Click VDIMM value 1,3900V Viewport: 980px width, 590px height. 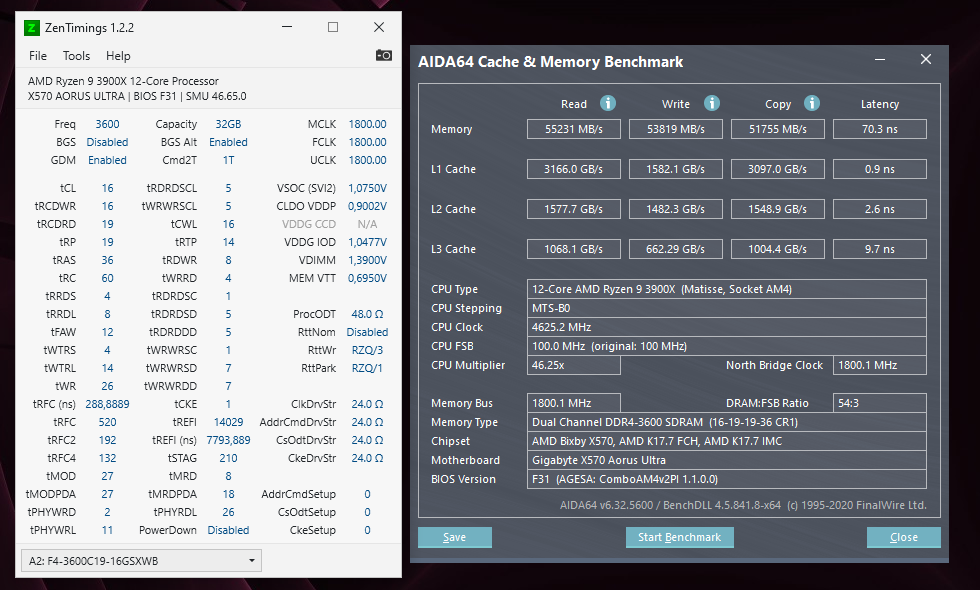point(368,260)
